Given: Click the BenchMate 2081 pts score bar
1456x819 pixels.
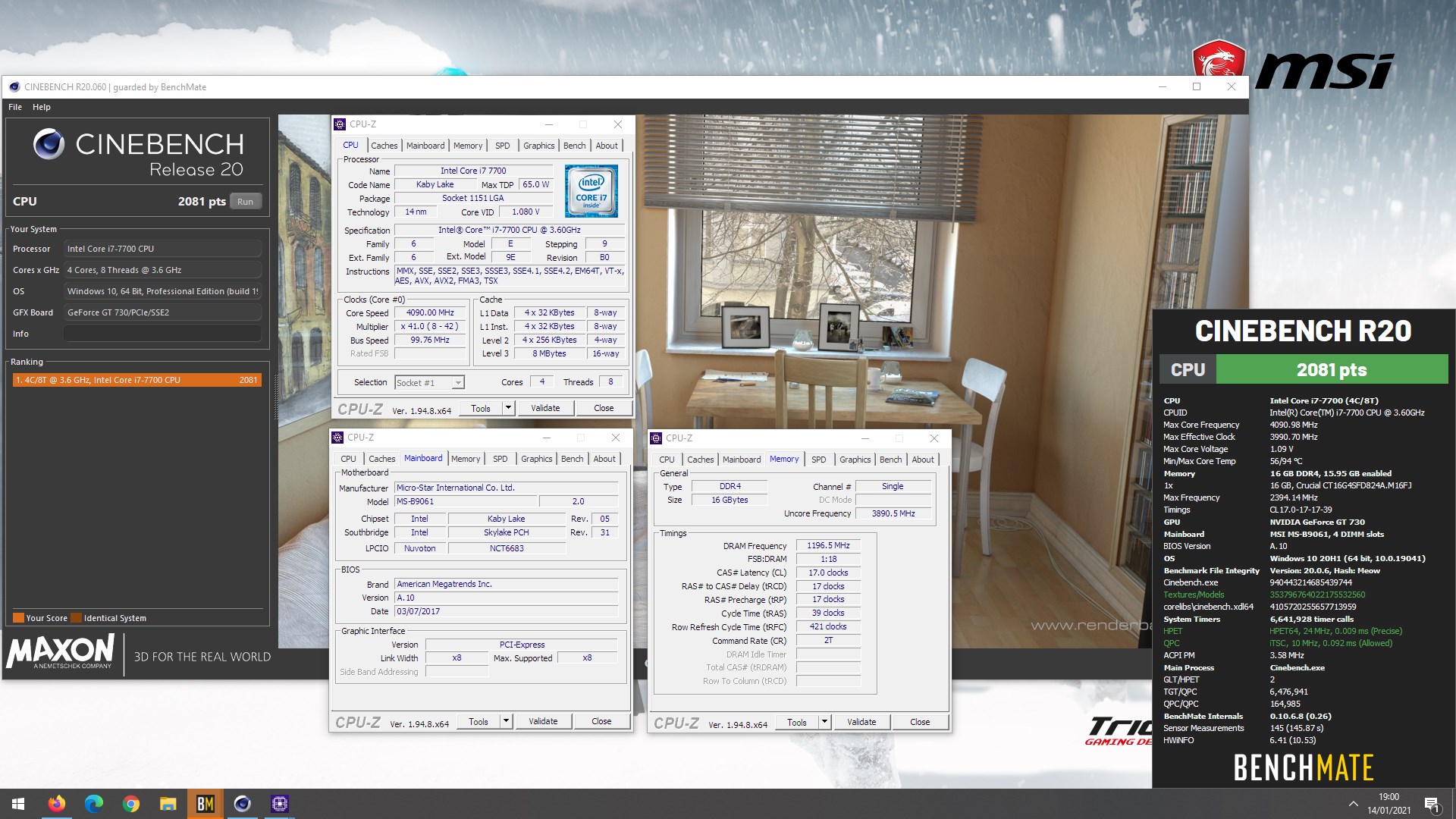Looking at the screenshot, I should coord(1331,370).
